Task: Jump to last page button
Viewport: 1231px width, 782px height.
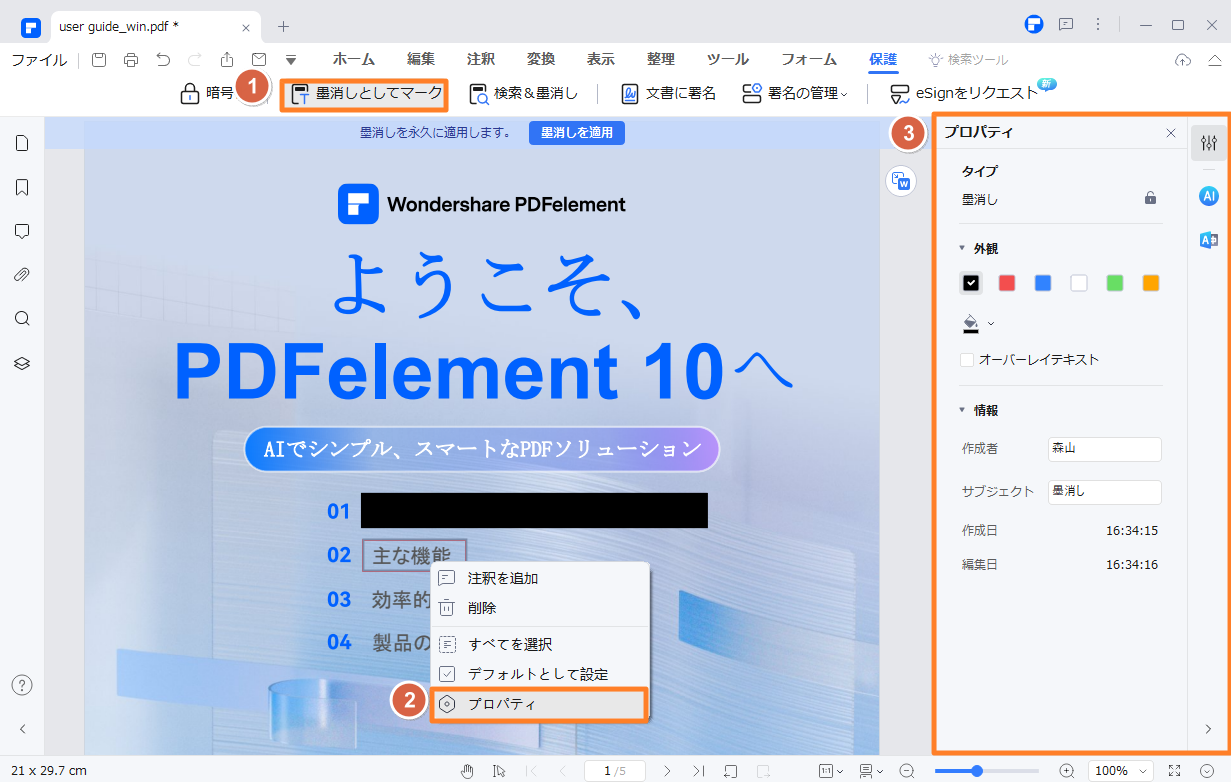Action: pos(699,771)
